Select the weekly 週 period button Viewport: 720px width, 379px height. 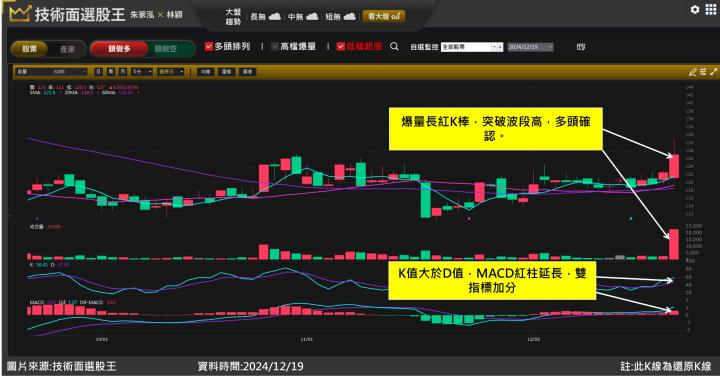pyautogui.click(x=111, y=72)
